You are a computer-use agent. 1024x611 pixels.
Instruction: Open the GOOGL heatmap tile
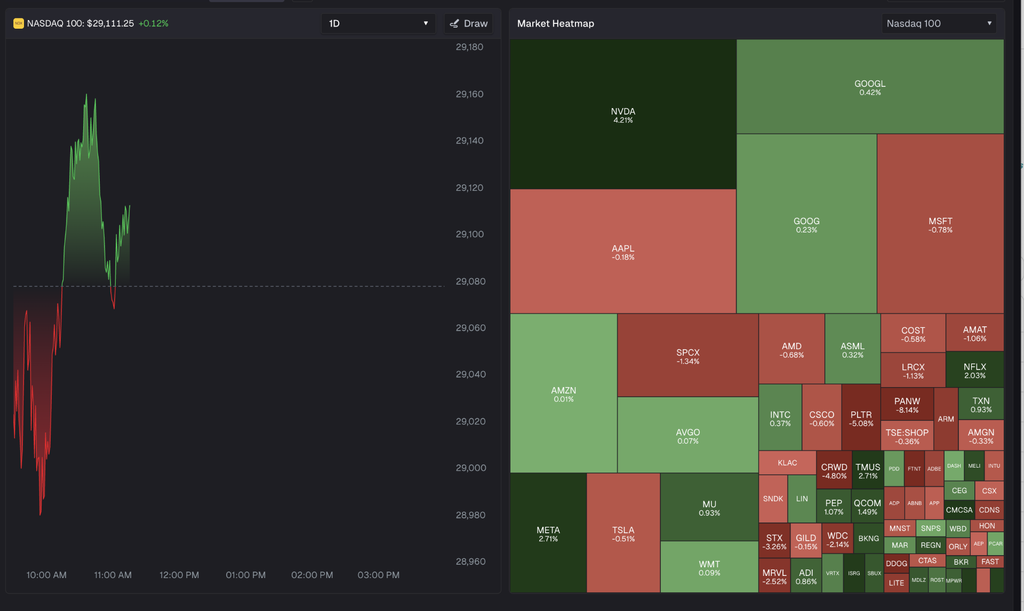[x=870, y=87]
